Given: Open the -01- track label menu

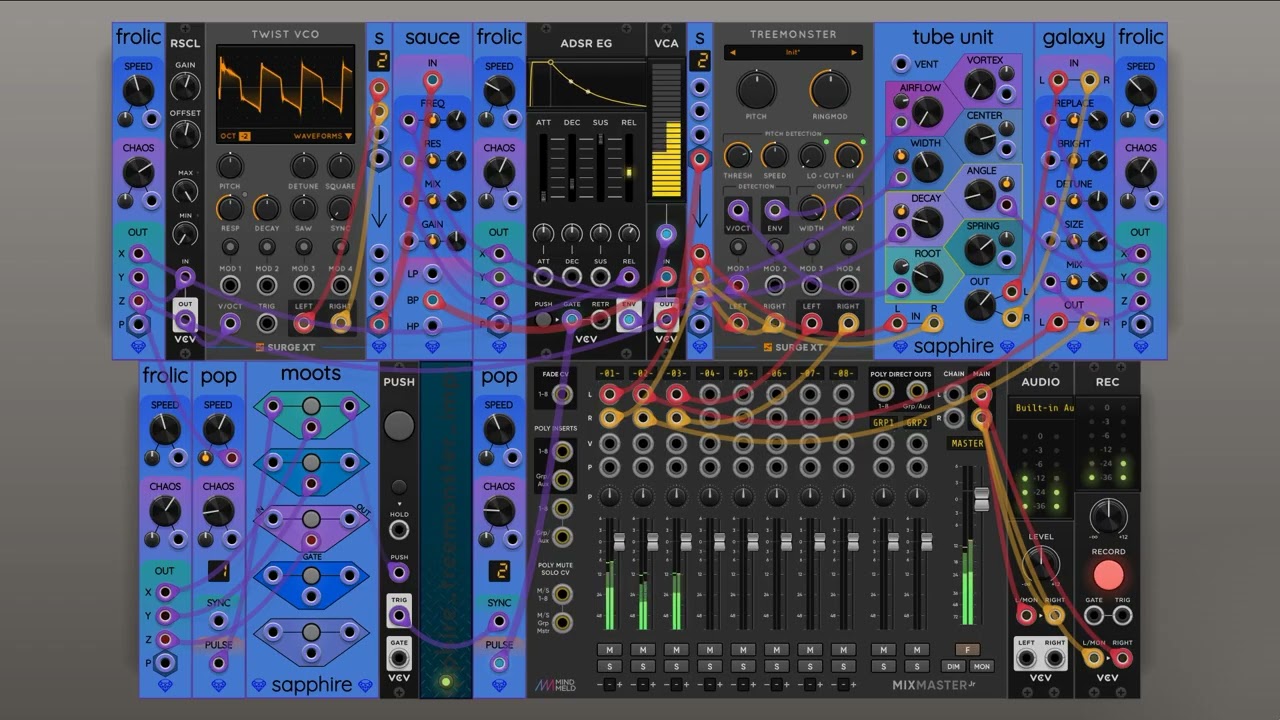Looking at the screenshot, I should click(x=609, y=374).
